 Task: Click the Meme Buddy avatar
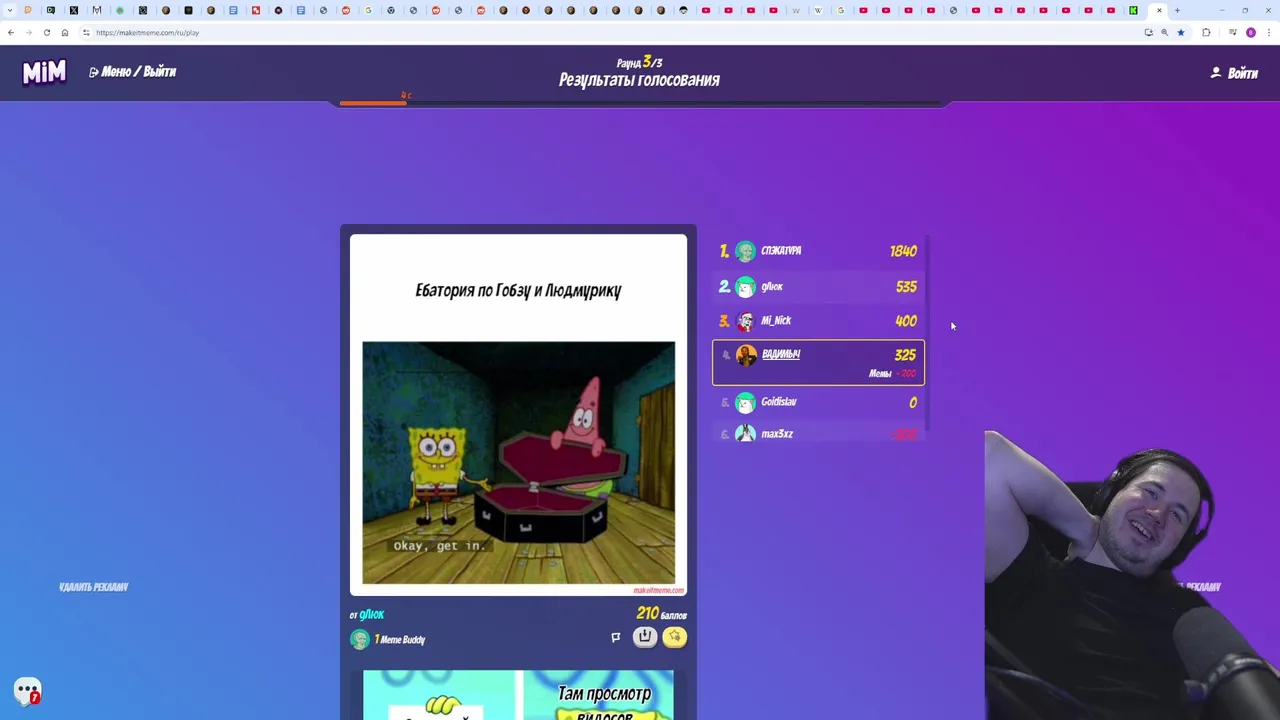point(359,640)
